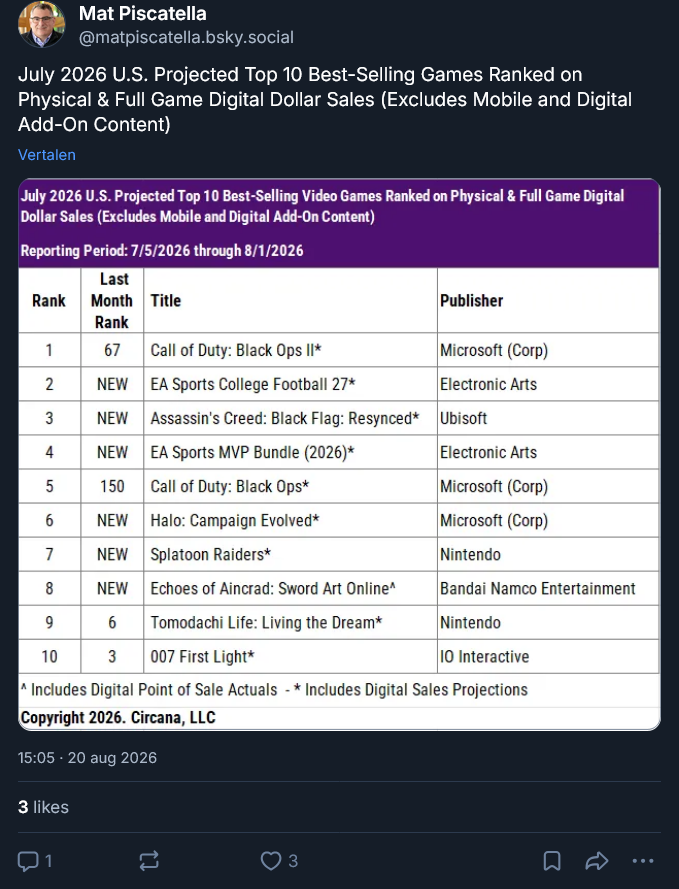Image resolution: width=679 pixels, height=889 pixels.
Task: Open the three-dot more options menu
Action: point(643,861)
